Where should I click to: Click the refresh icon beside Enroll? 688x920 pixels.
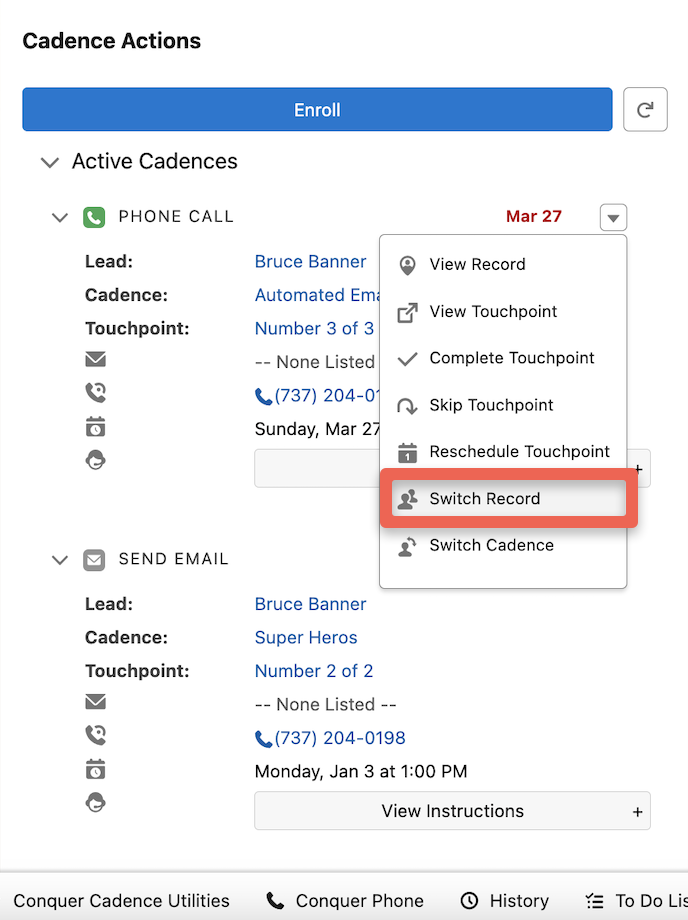[x=645, y=110]
